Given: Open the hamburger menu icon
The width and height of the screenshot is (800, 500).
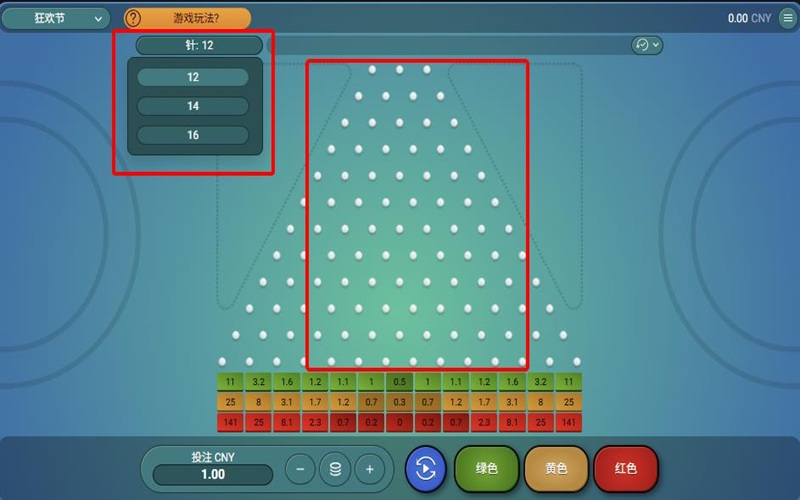Looking at the screenshot, I should tap(788, 18).
